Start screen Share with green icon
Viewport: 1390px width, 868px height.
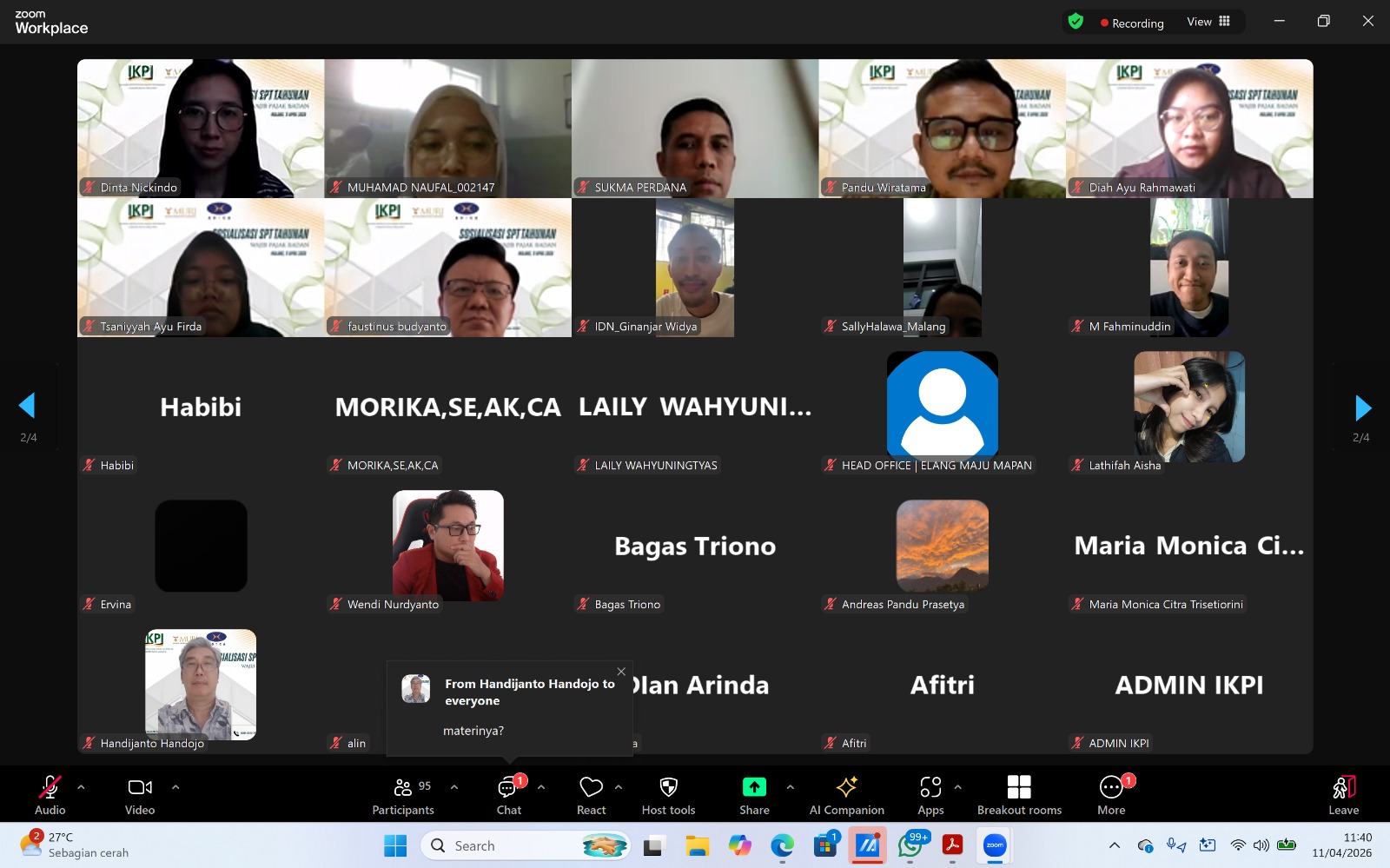[754, 795]
